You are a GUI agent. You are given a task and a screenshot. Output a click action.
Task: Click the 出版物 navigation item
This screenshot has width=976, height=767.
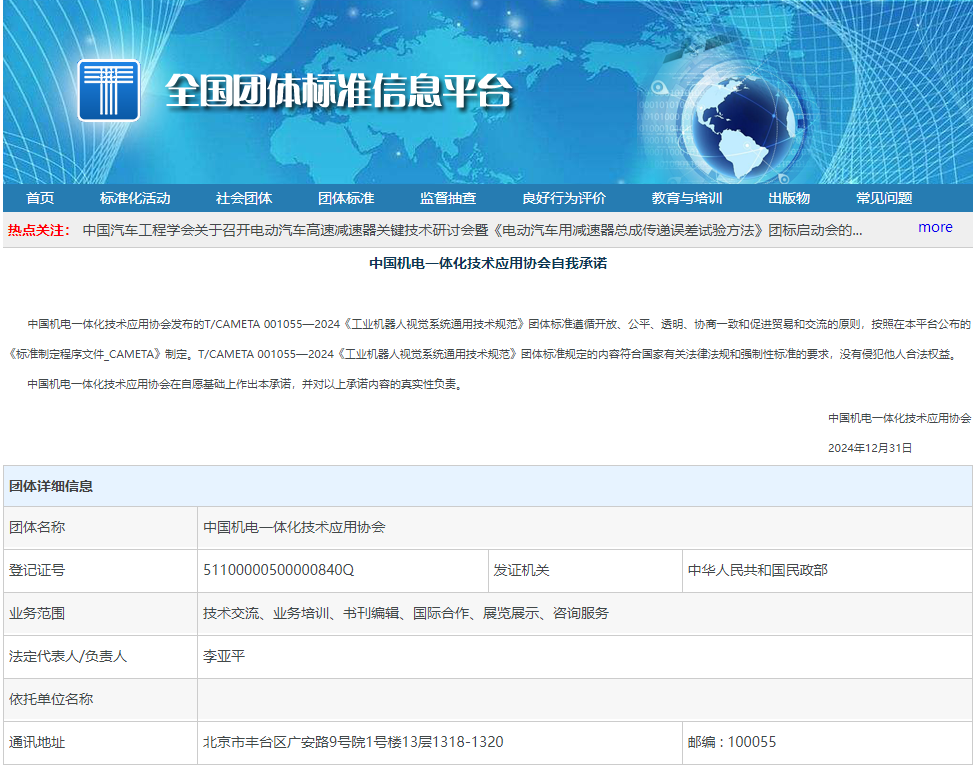coord(789,198)
